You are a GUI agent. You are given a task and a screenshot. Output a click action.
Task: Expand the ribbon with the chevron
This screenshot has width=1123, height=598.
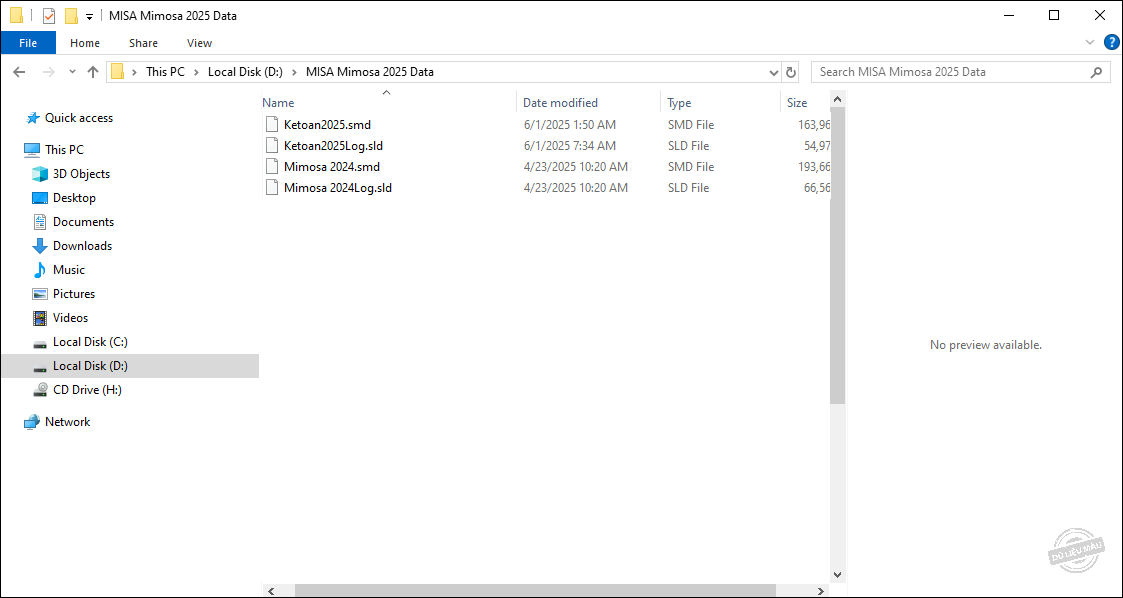coord(1090,42)
